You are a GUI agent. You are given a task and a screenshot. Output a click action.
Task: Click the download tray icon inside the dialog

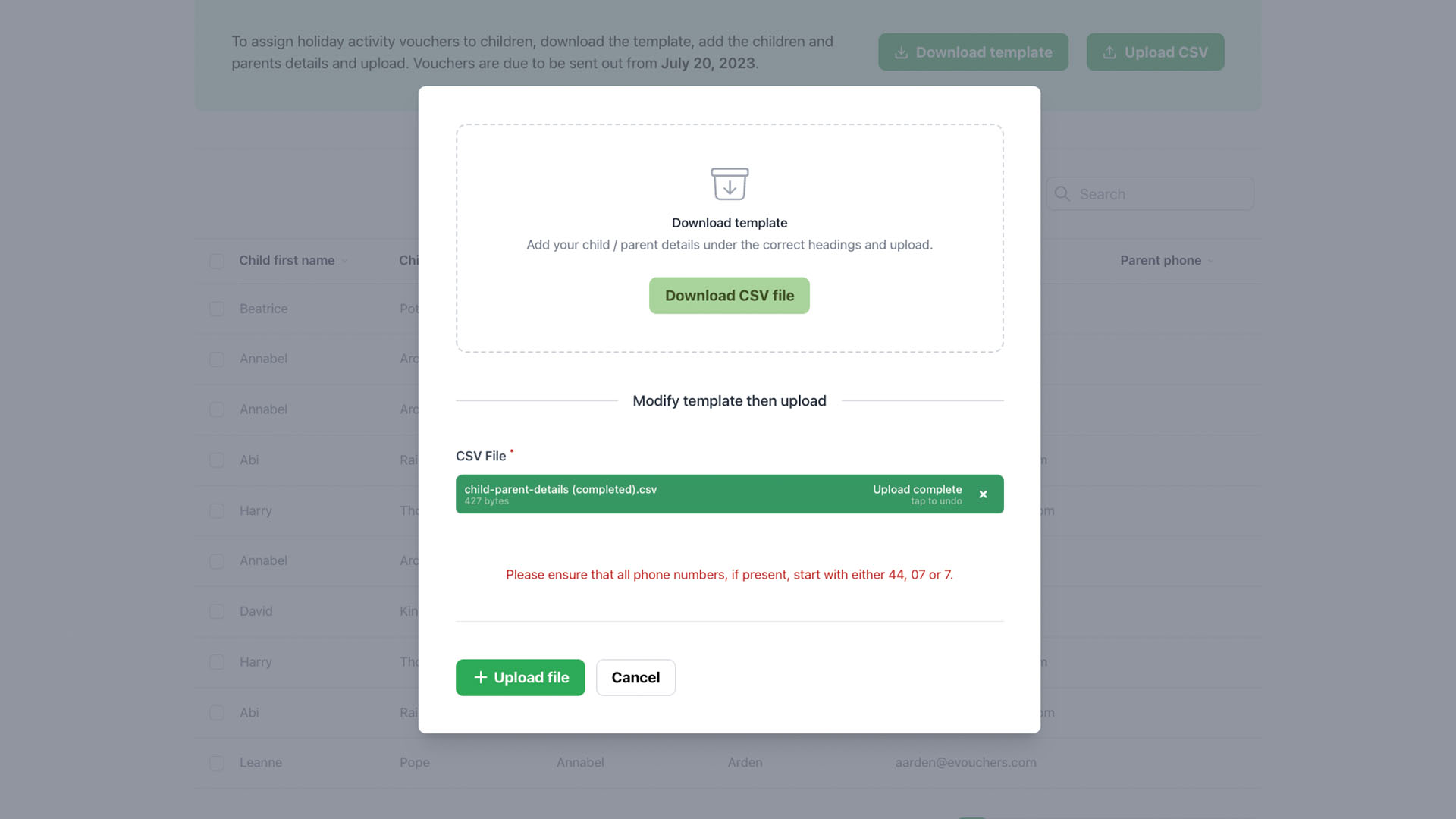point(729,184)
